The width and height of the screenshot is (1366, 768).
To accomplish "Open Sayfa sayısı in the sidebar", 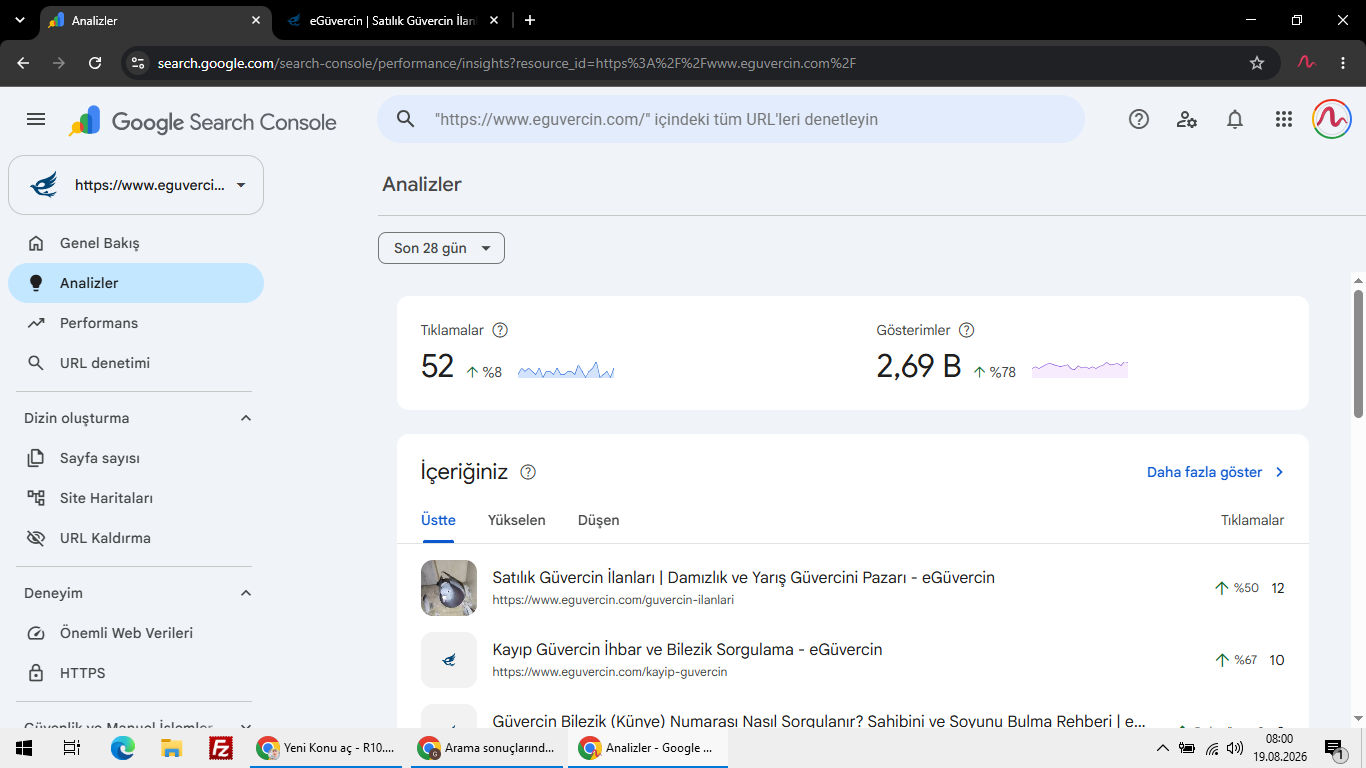I will tap(136, 458).
